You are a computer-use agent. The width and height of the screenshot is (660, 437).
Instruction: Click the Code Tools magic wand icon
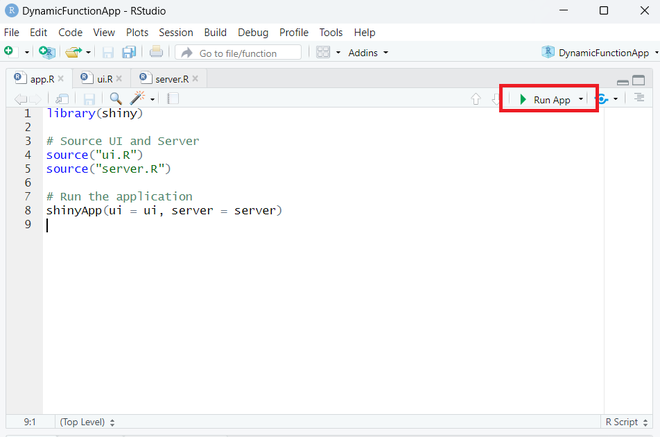138,98
